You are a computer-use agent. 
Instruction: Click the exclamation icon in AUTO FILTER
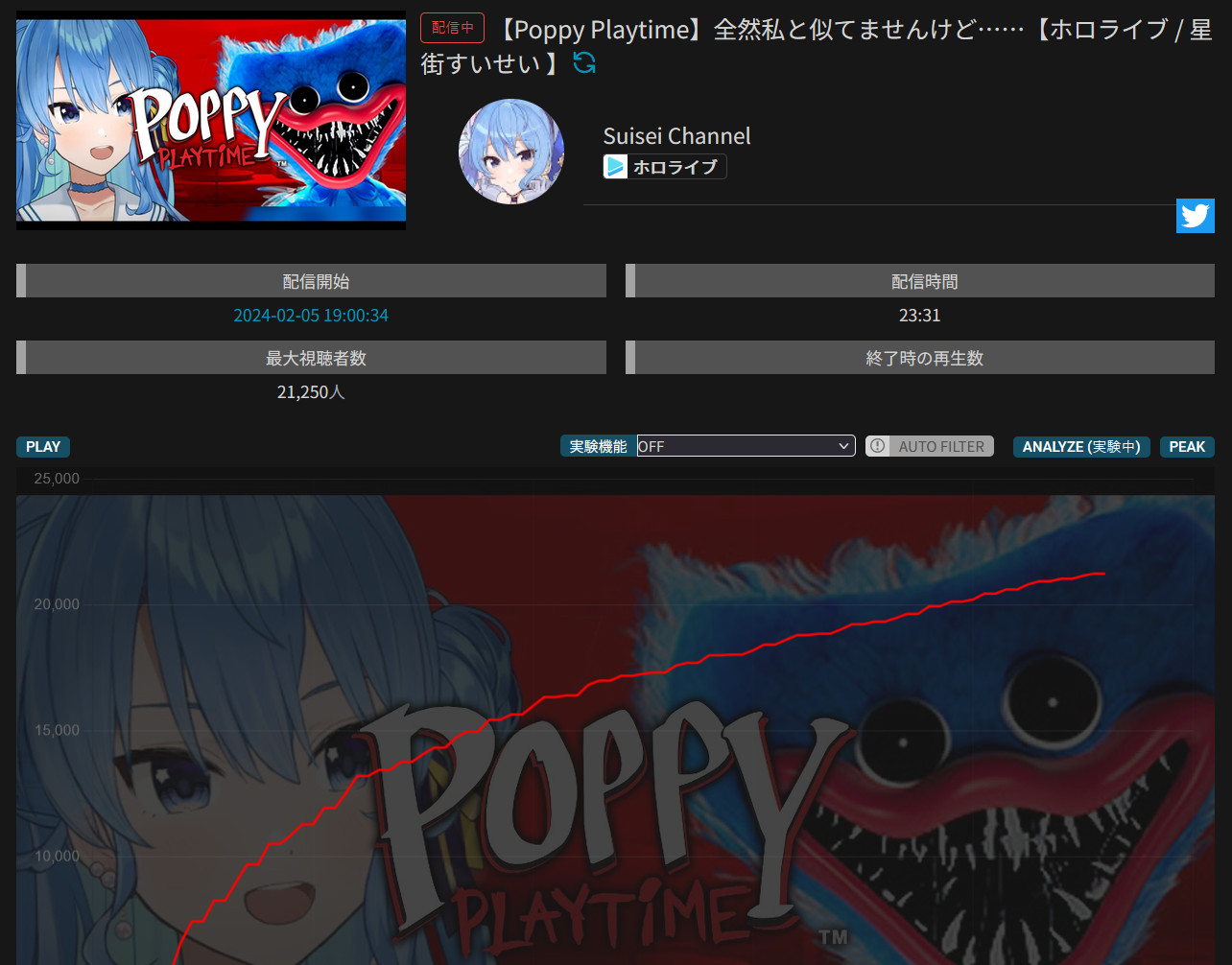tap(877, 446)
